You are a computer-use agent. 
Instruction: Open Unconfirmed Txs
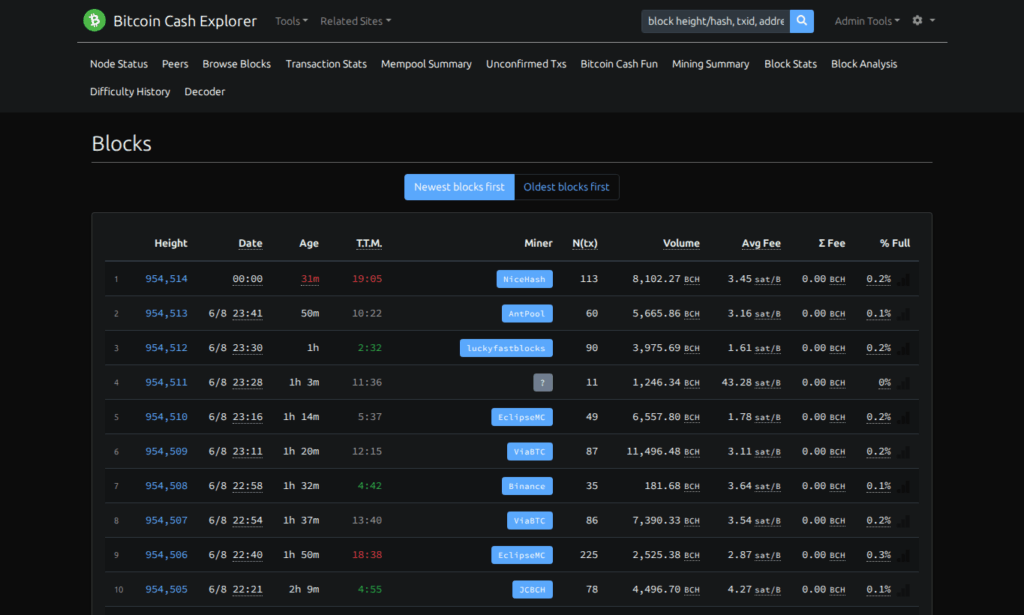tap(526, 64)
